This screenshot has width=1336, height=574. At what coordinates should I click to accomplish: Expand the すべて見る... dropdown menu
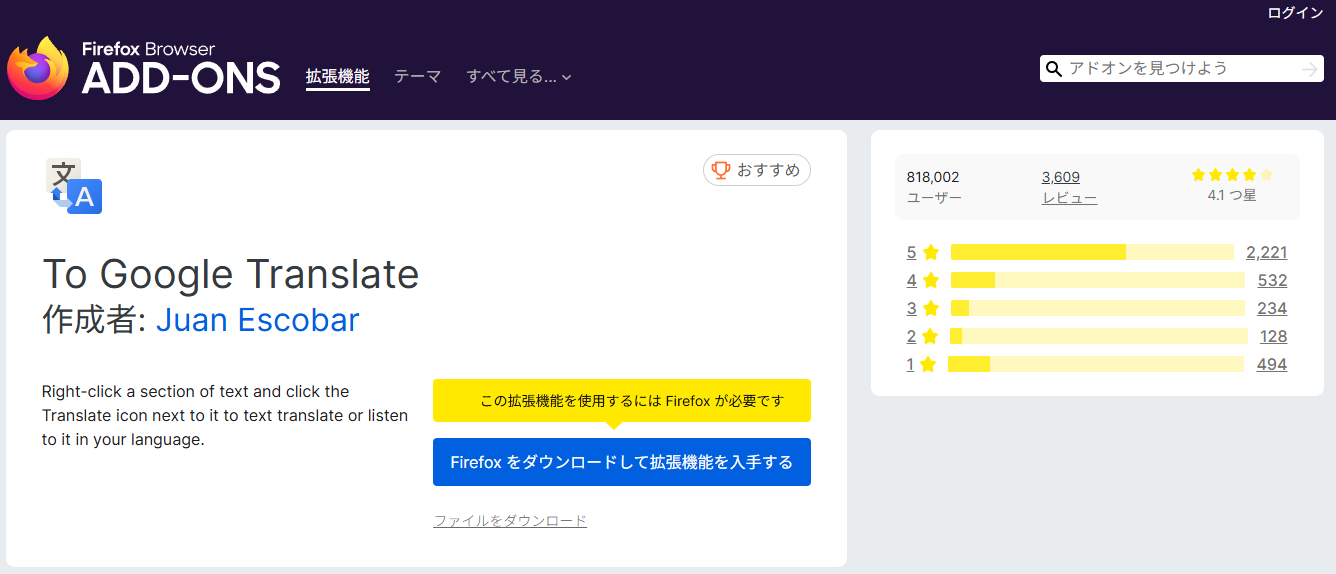519,76
